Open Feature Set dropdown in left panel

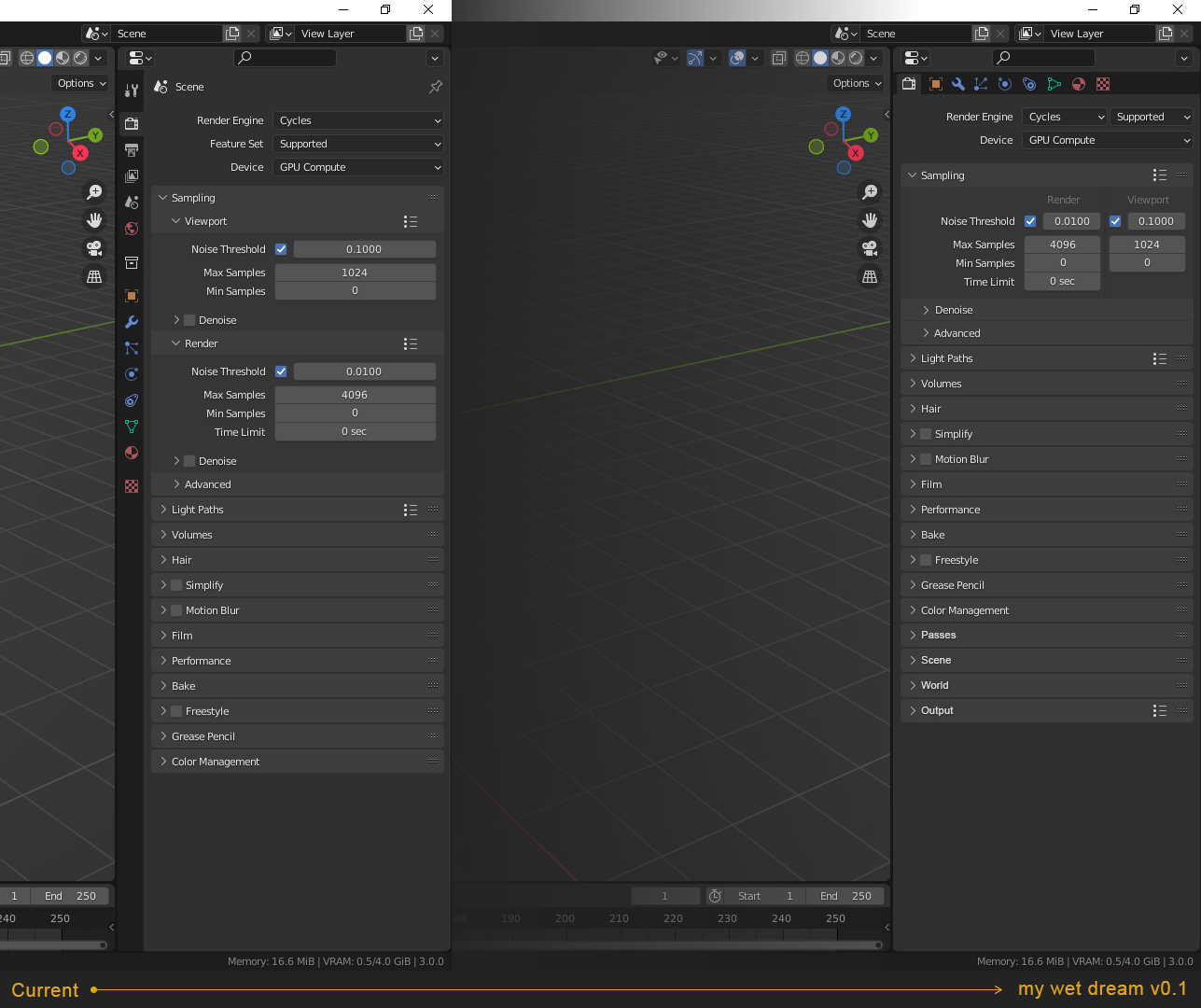[358, 144]
